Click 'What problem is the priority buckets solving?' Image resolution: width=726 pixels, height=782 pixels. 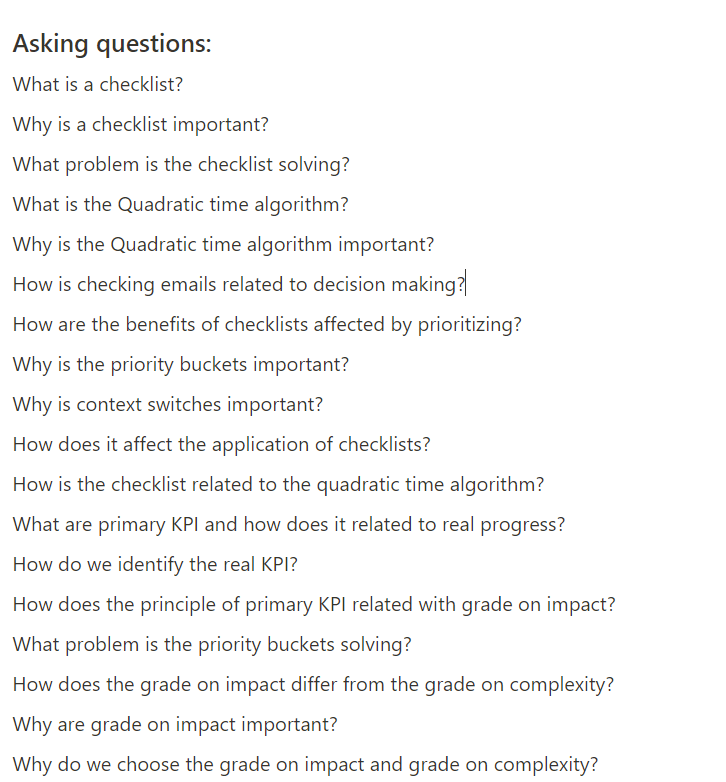(x=212, y=645)
